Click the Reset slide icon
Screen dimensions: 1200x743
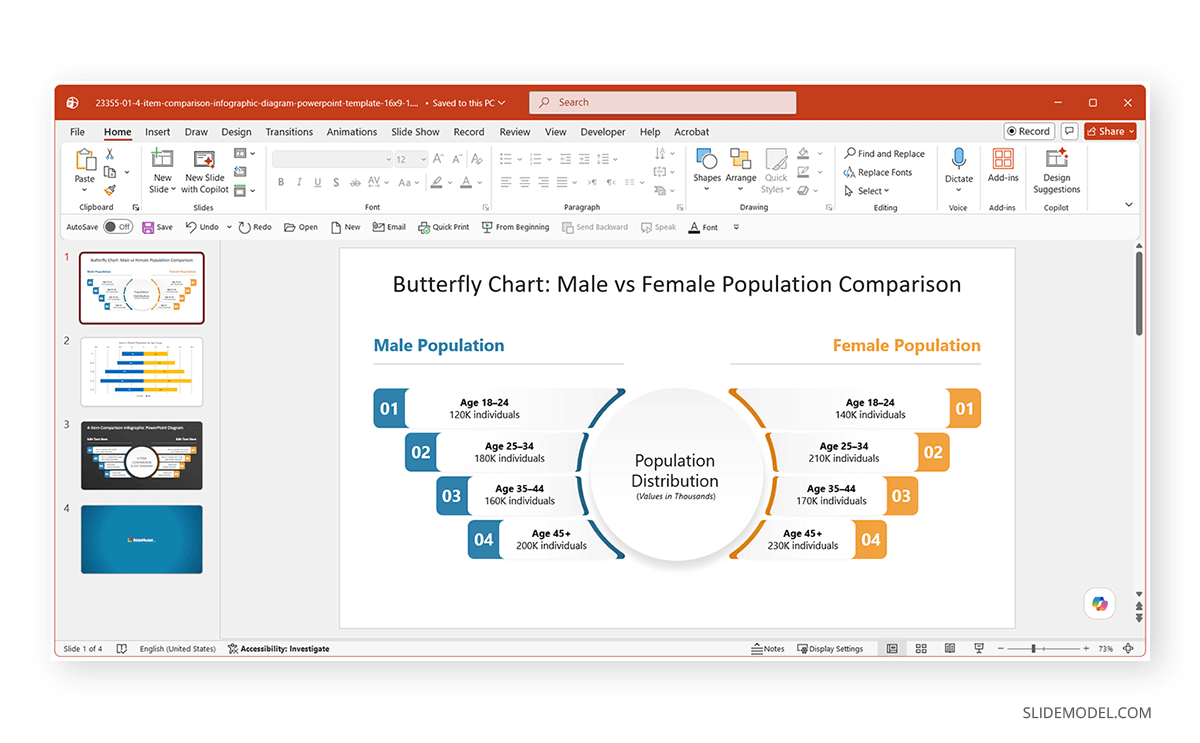(240, 171)
